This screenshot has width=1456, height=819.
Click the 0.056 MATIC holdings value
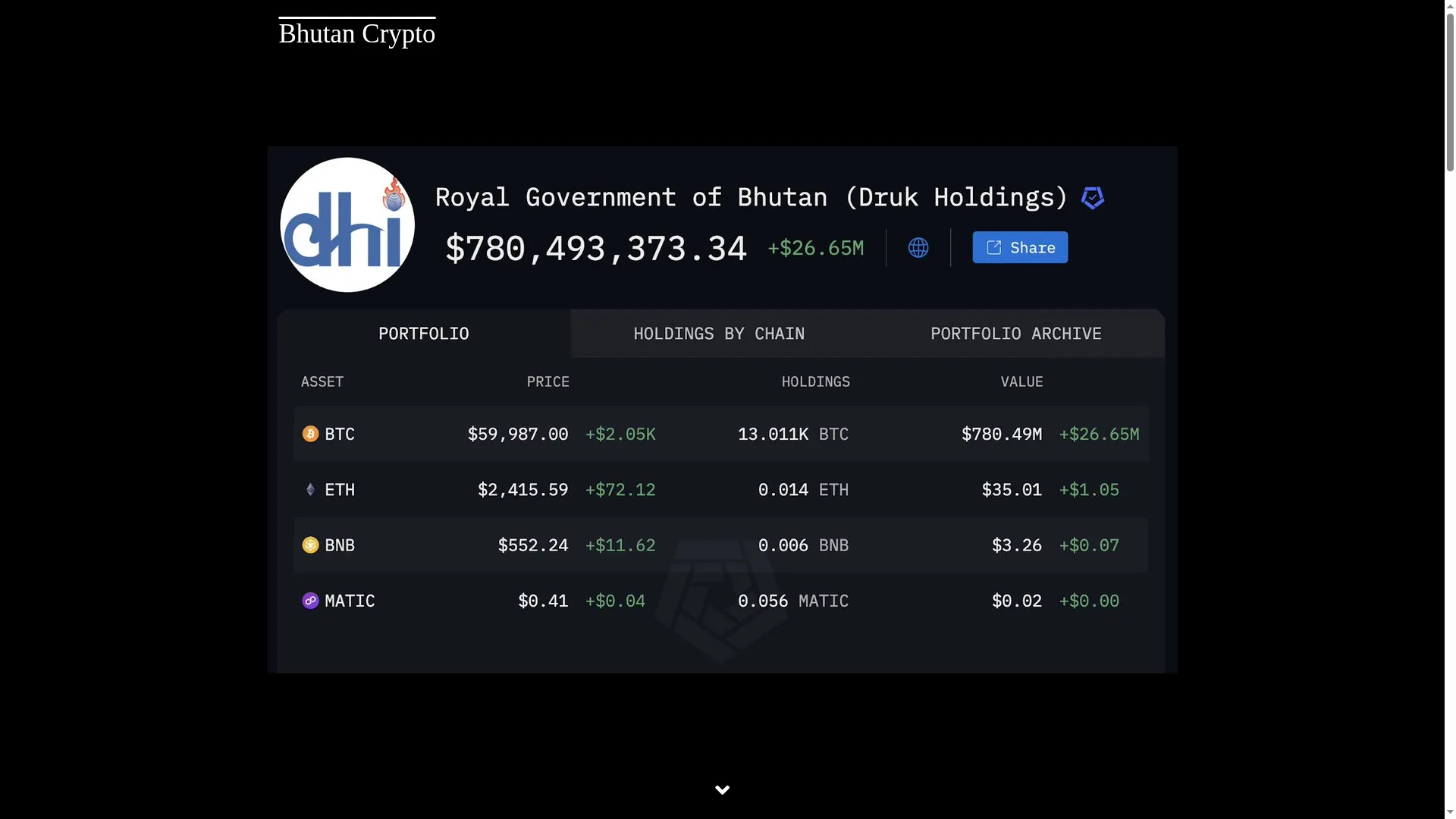click(793, 601)
